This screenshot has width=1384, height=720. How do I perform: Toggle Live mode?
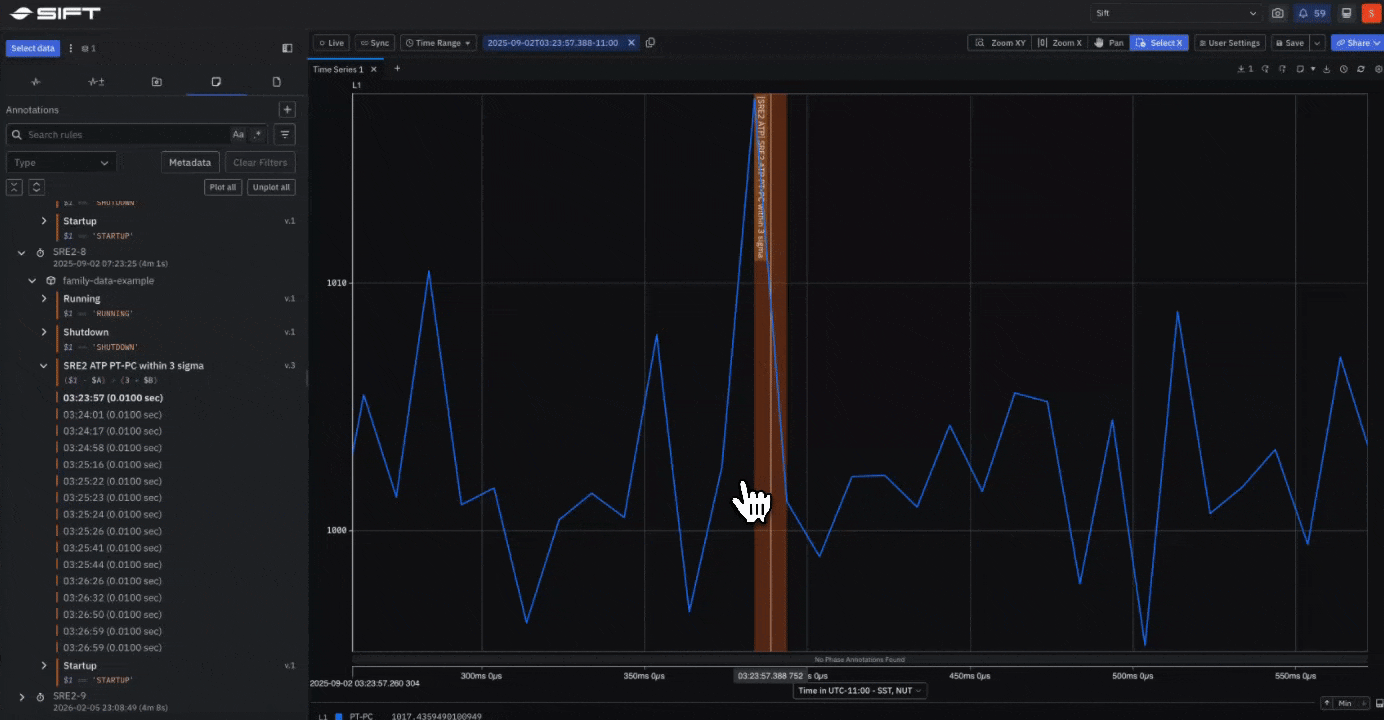coord(331,43)
